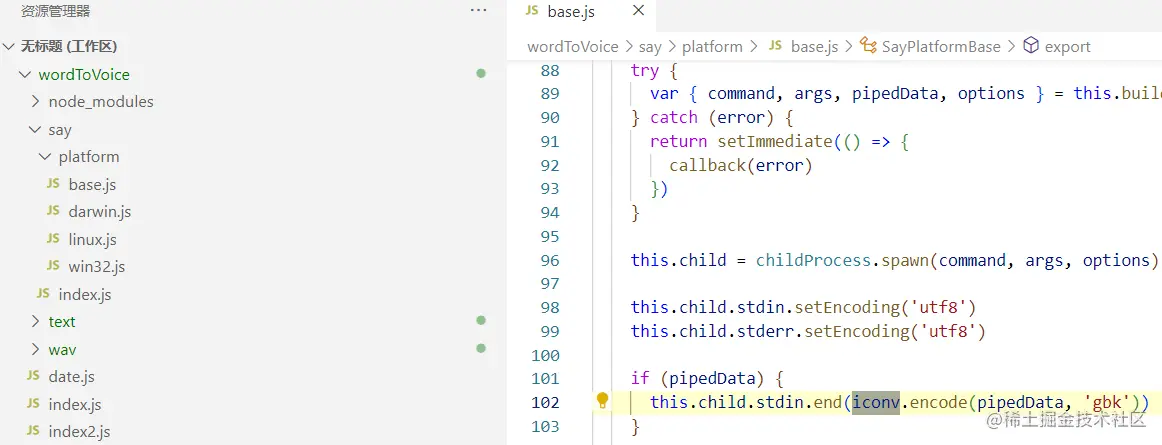The image size is (1162, 445).
Task: Select the base.js editor tab
Action: click(581, 11)
